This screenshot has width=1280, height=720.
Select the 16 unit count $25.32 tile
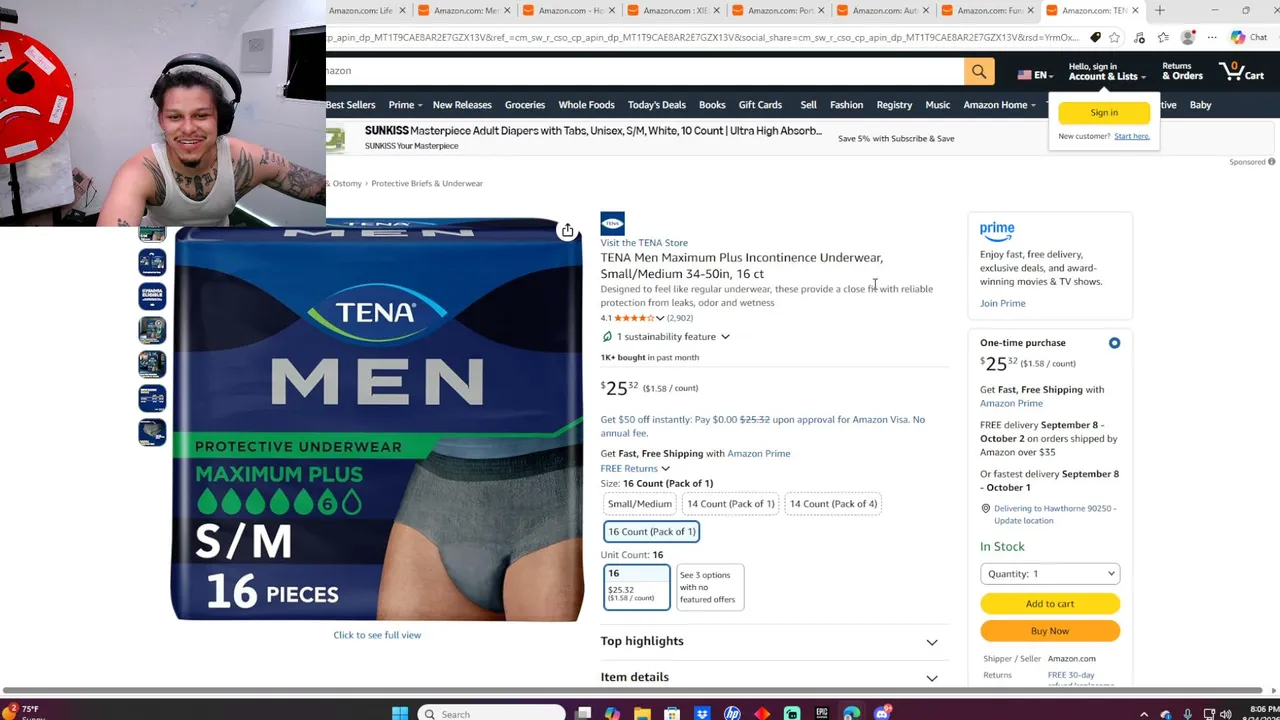tap(637, 587)
